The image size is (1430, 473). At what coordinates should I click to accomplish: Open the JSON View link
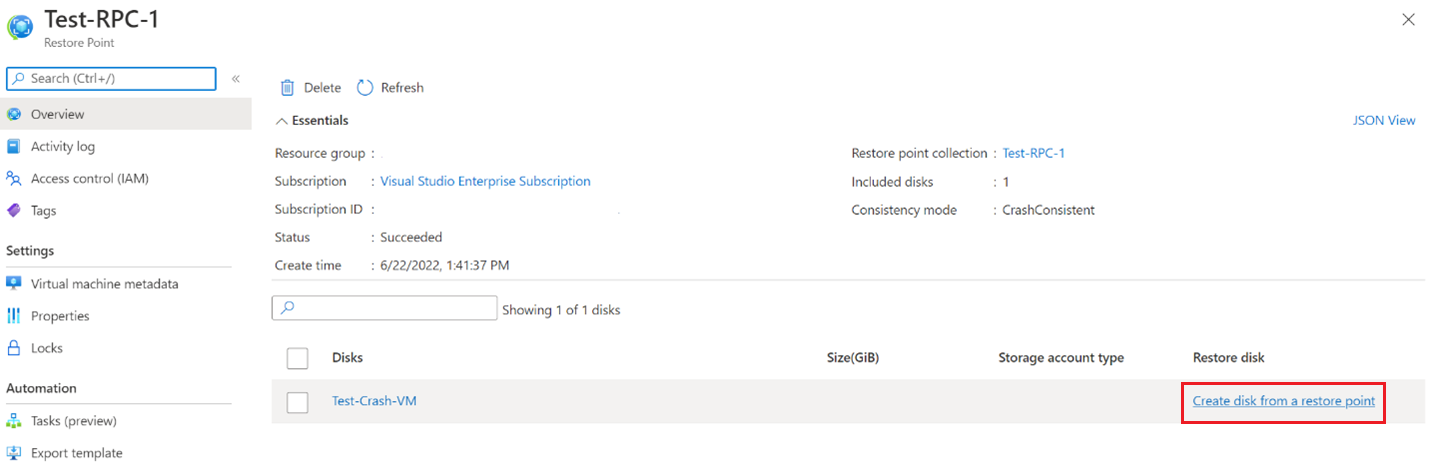tap(1384, 121)
